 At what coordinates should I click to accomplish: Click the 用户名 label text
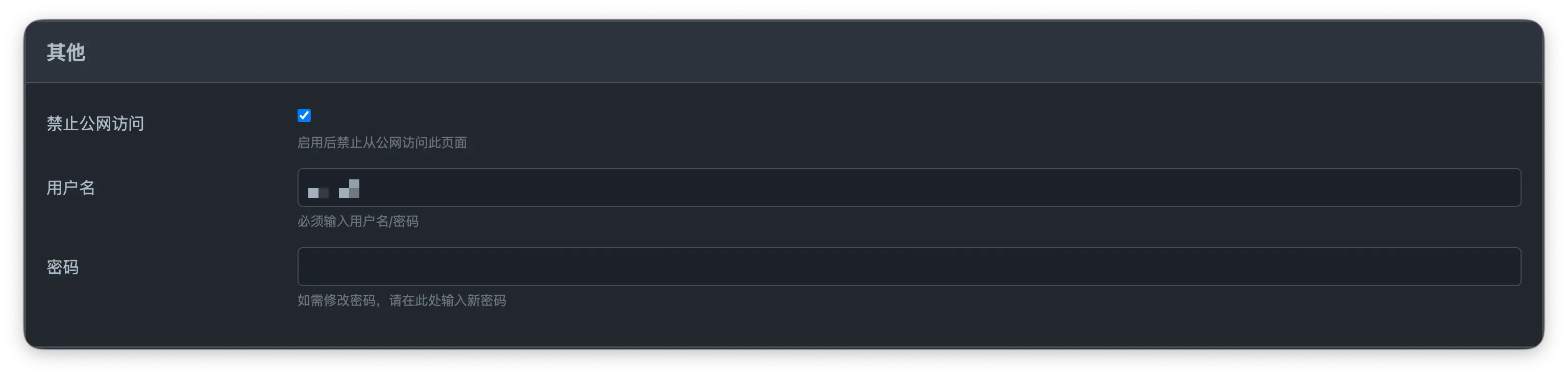(70, 187)
